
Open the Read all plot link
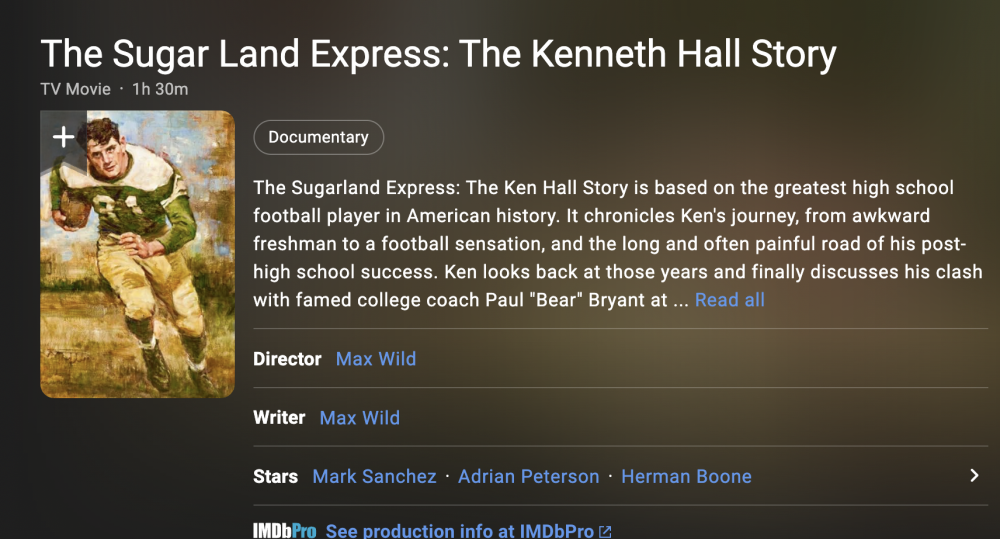729,300
